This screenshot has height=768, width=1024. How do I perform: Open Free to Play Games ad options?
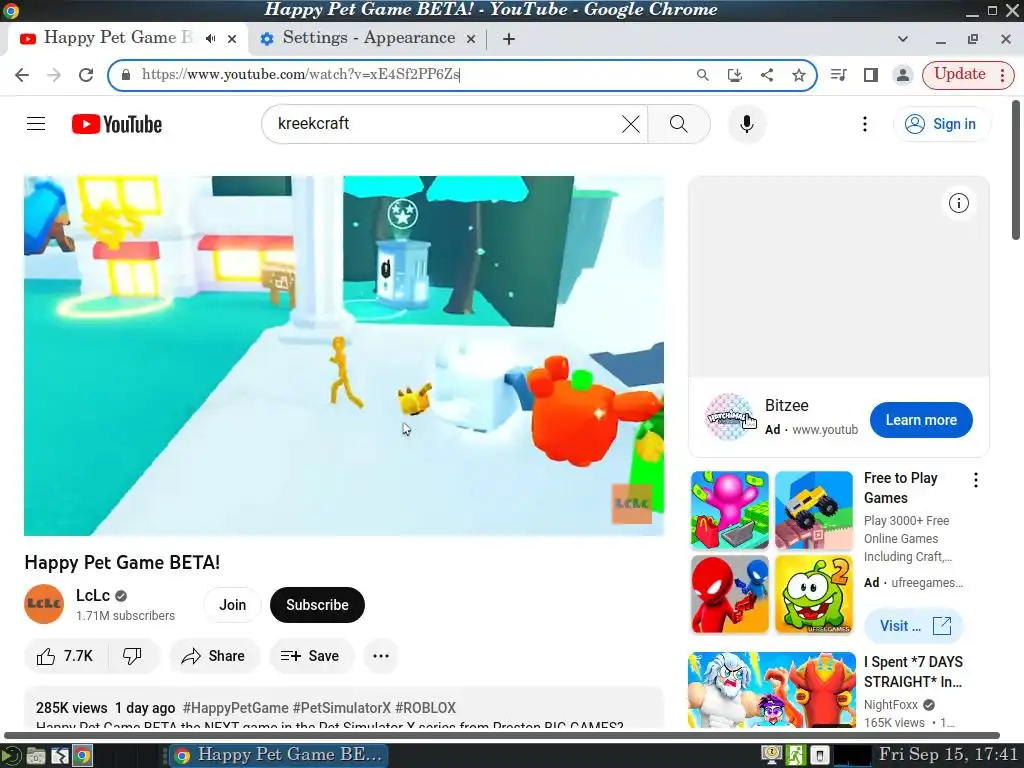tap(976, 480)
